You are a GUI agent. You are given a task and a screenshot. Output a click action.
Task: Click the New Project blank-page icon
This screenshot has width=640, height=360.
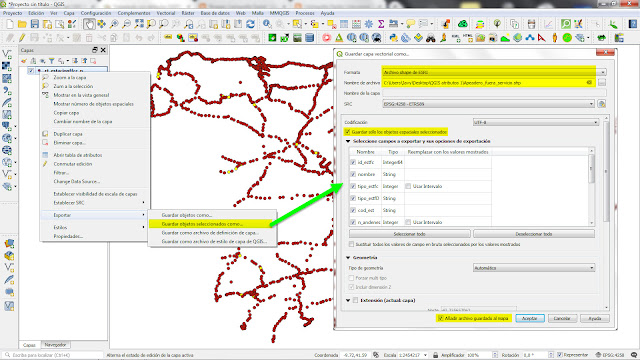pyautogui.click(x=10, y=24)
